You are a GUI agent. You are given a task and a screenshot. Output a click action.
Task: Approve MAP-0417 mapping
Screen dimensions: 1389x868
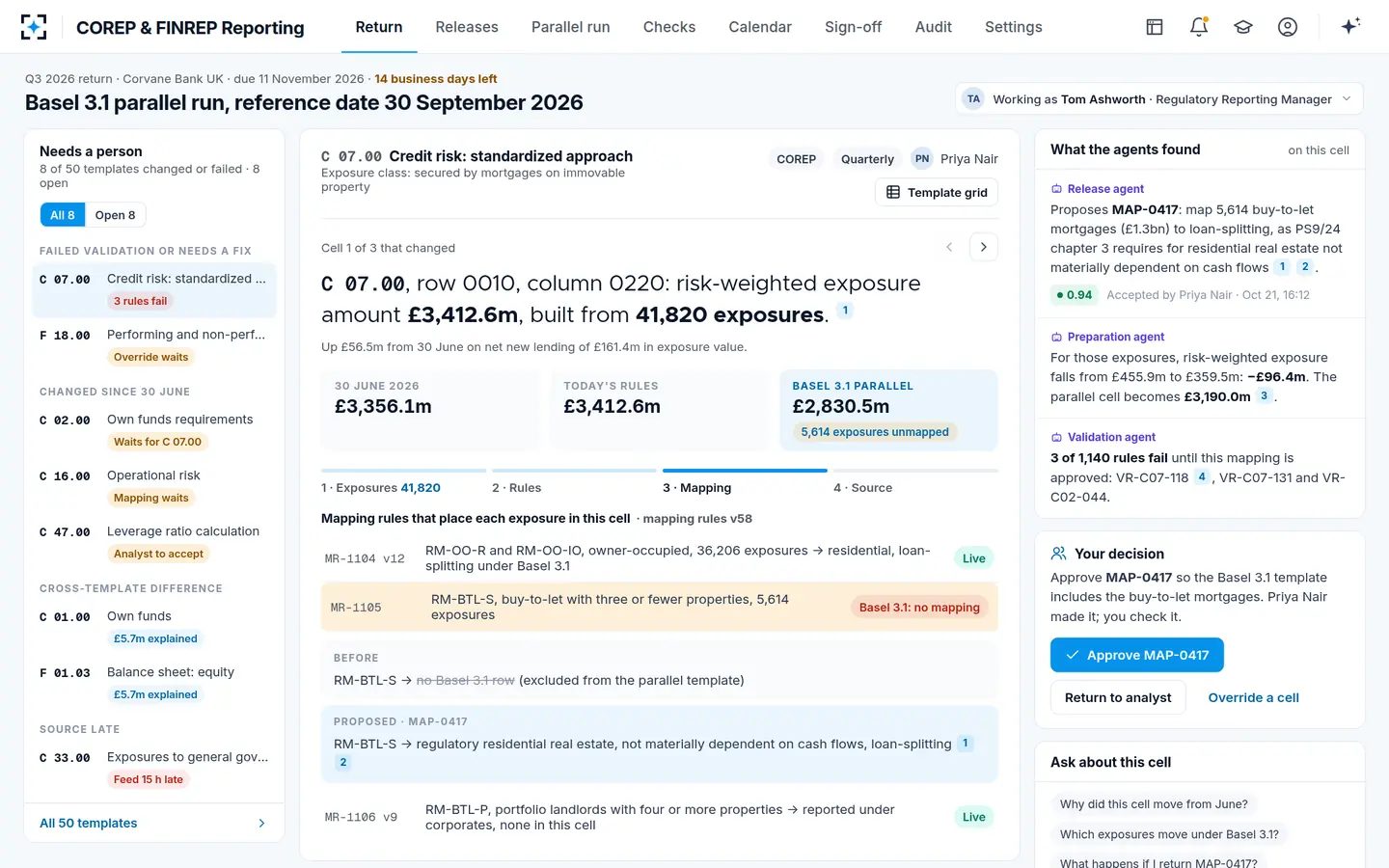pos(1136,655)
